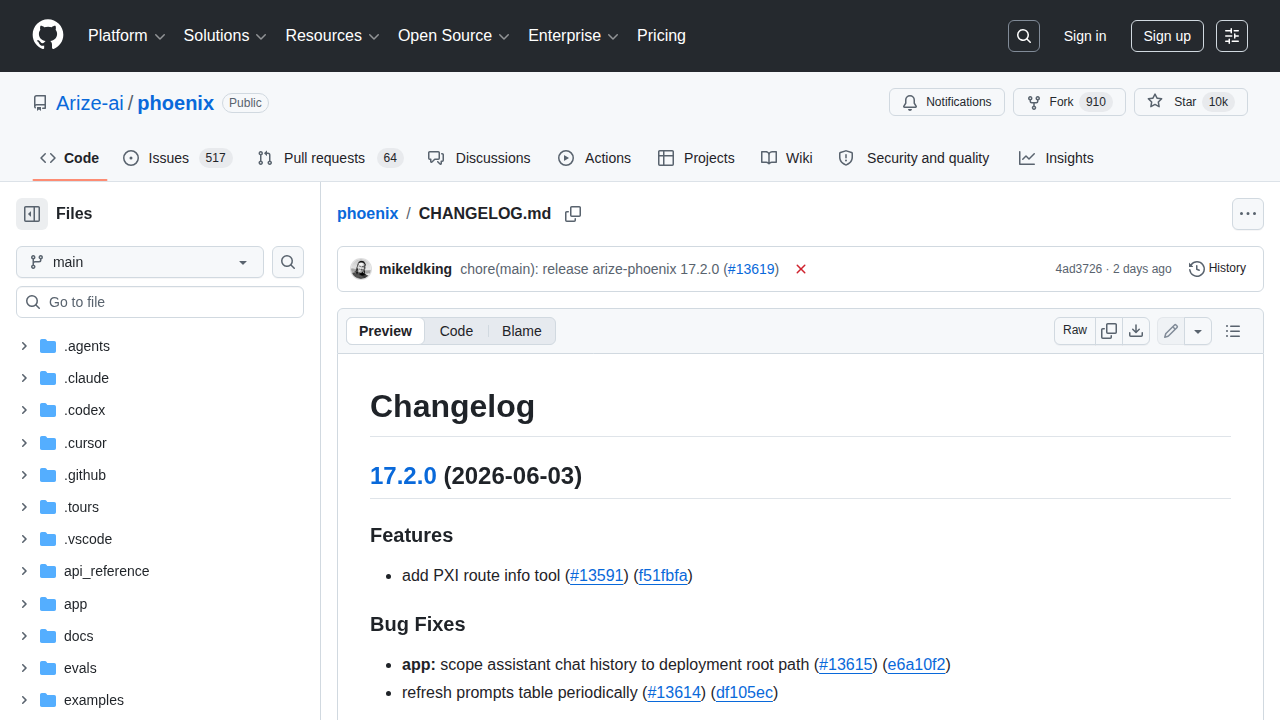Switch to the Blame view
The width and height of the screenshot is (1280, 720).
point(521,331)
